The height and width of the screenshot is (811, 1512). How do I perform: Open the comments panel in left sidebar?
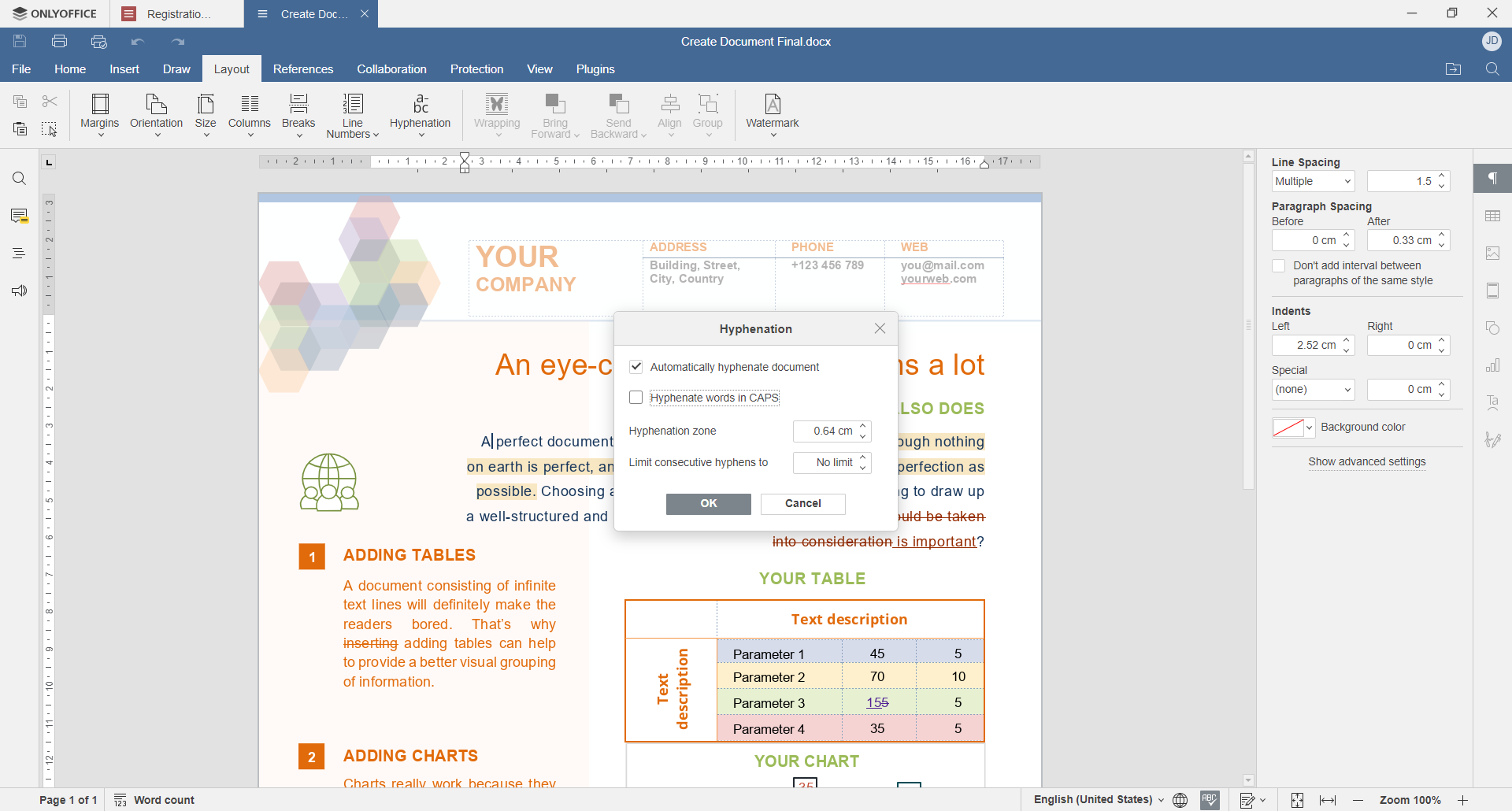pos(20,217)
